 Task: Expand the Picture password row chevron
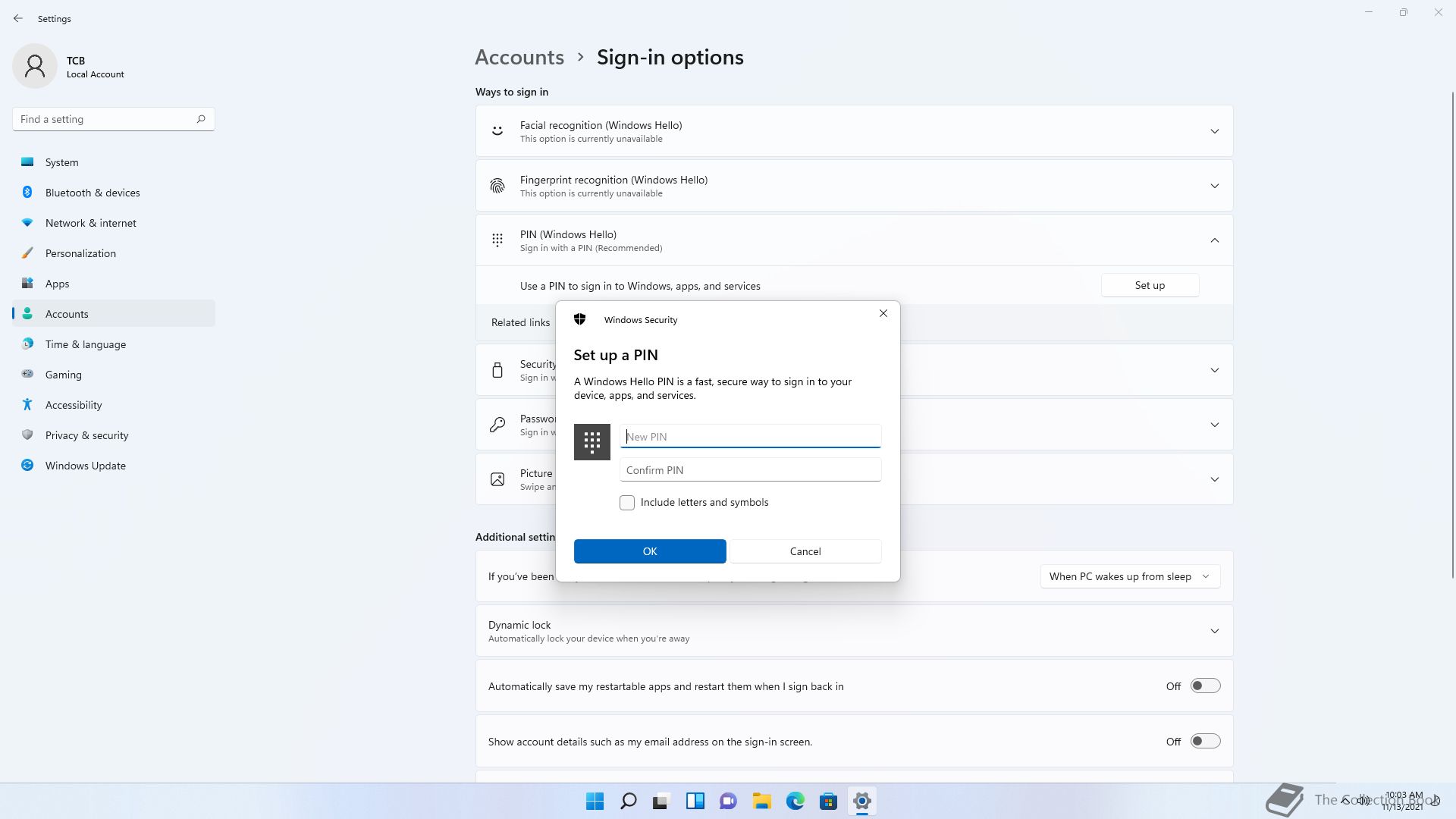click(x=1215, y=479)
